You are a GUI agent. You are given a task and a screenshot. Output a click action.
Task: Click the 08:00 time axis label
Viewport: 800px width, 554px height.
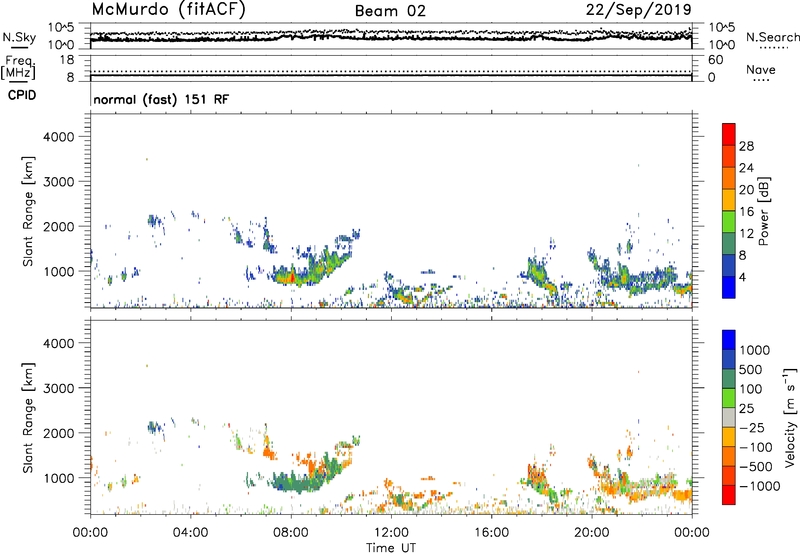291,533
